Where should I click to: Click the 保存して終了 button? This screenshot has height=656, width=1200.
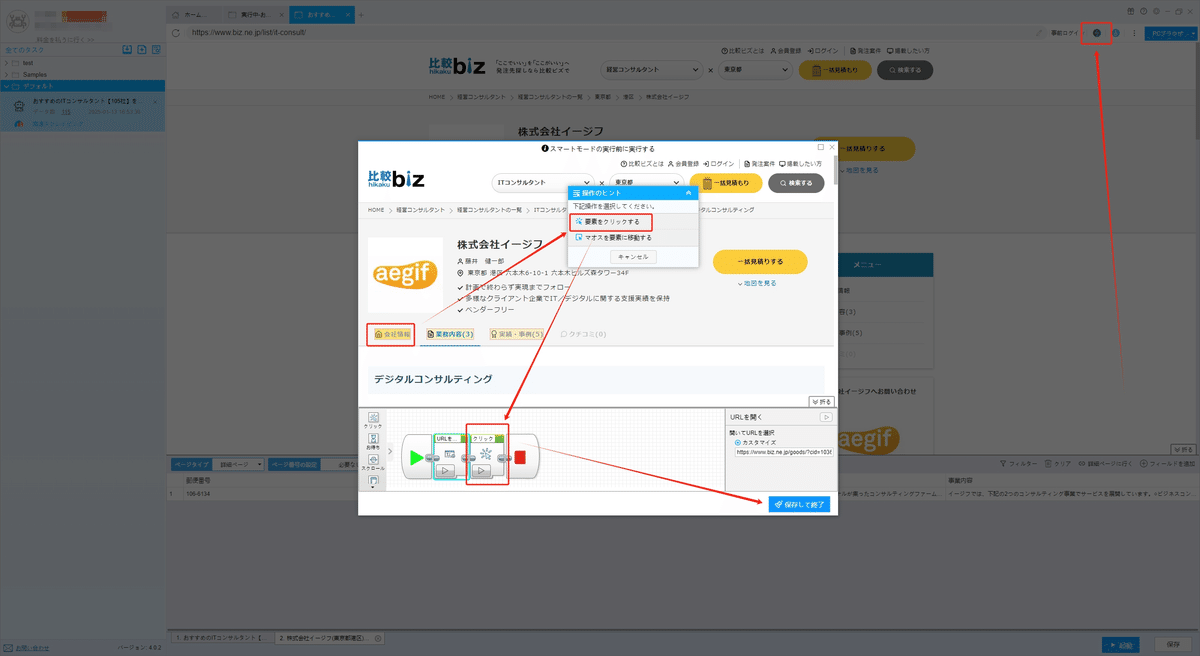pos(799,505)
